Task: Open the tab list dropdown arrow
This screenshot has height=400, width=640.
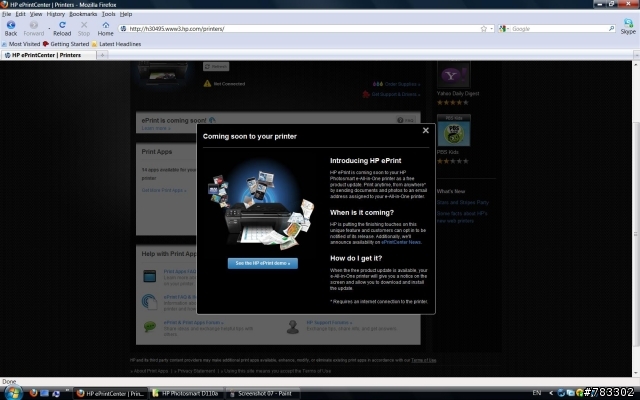Action: [636, 55]
